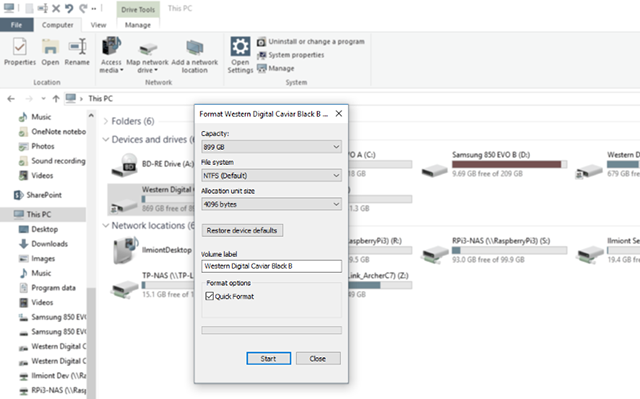Screen dimensions: 640x399
Task: Click the Start button in Format dialog
Action: pos(269,359)
